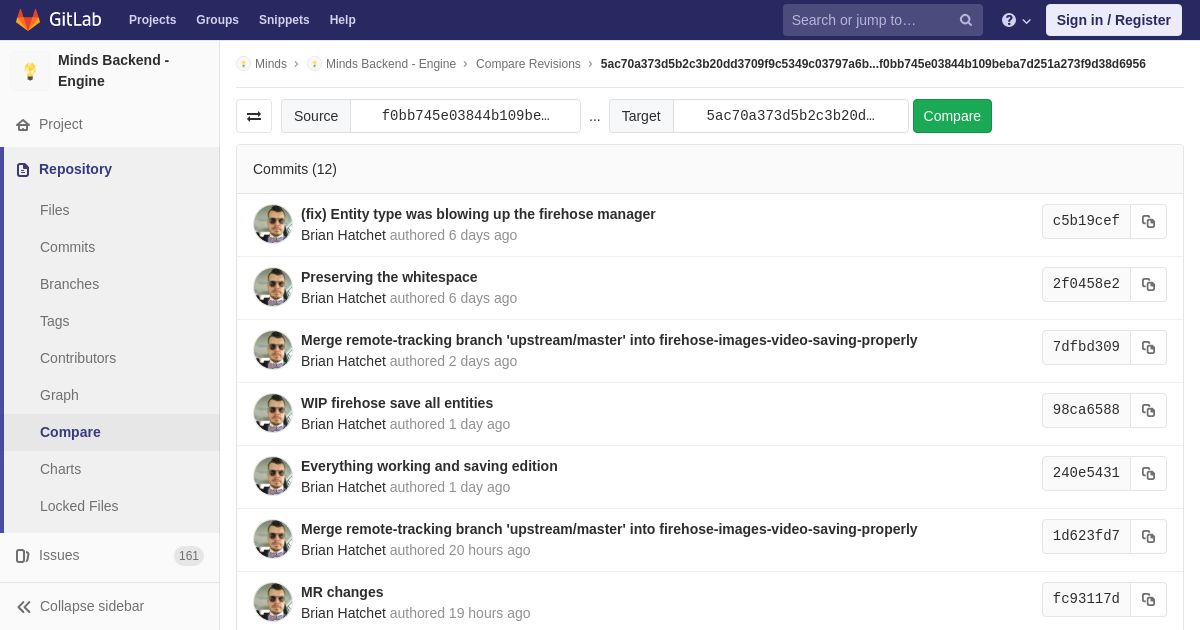1200x630 pixels.
Task: Open the Projects menu in navbar
Action: coord(152,20)
